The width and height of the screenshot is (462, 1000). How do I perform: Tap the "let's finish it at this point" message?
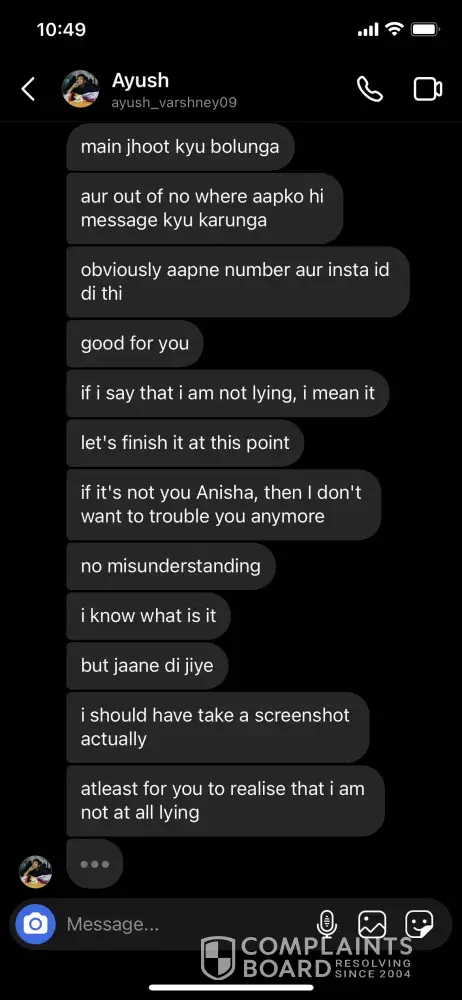[185, 443]
